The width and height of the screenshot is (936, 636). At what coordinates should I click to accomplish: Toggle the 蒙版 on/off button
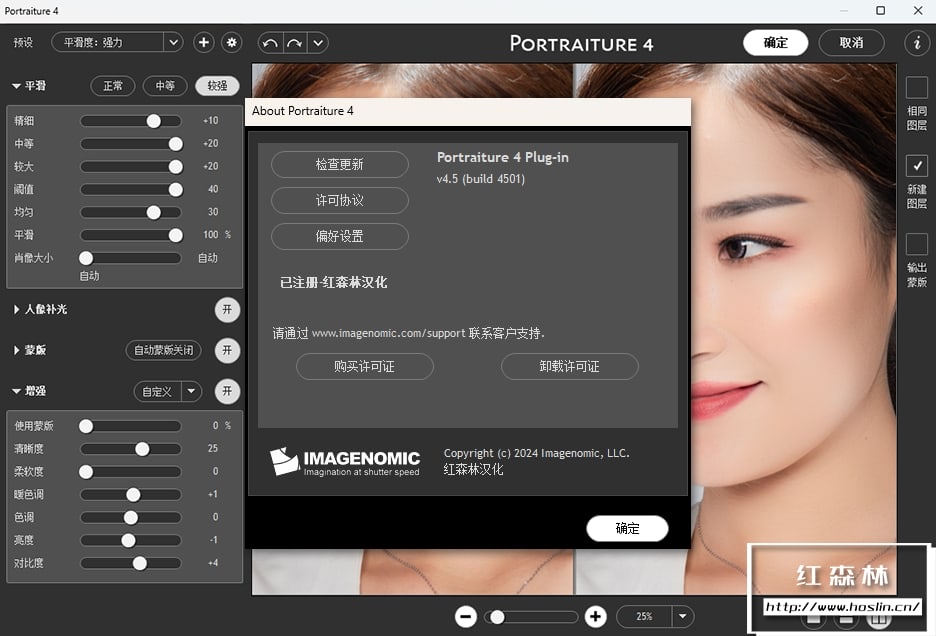(227, 350)
